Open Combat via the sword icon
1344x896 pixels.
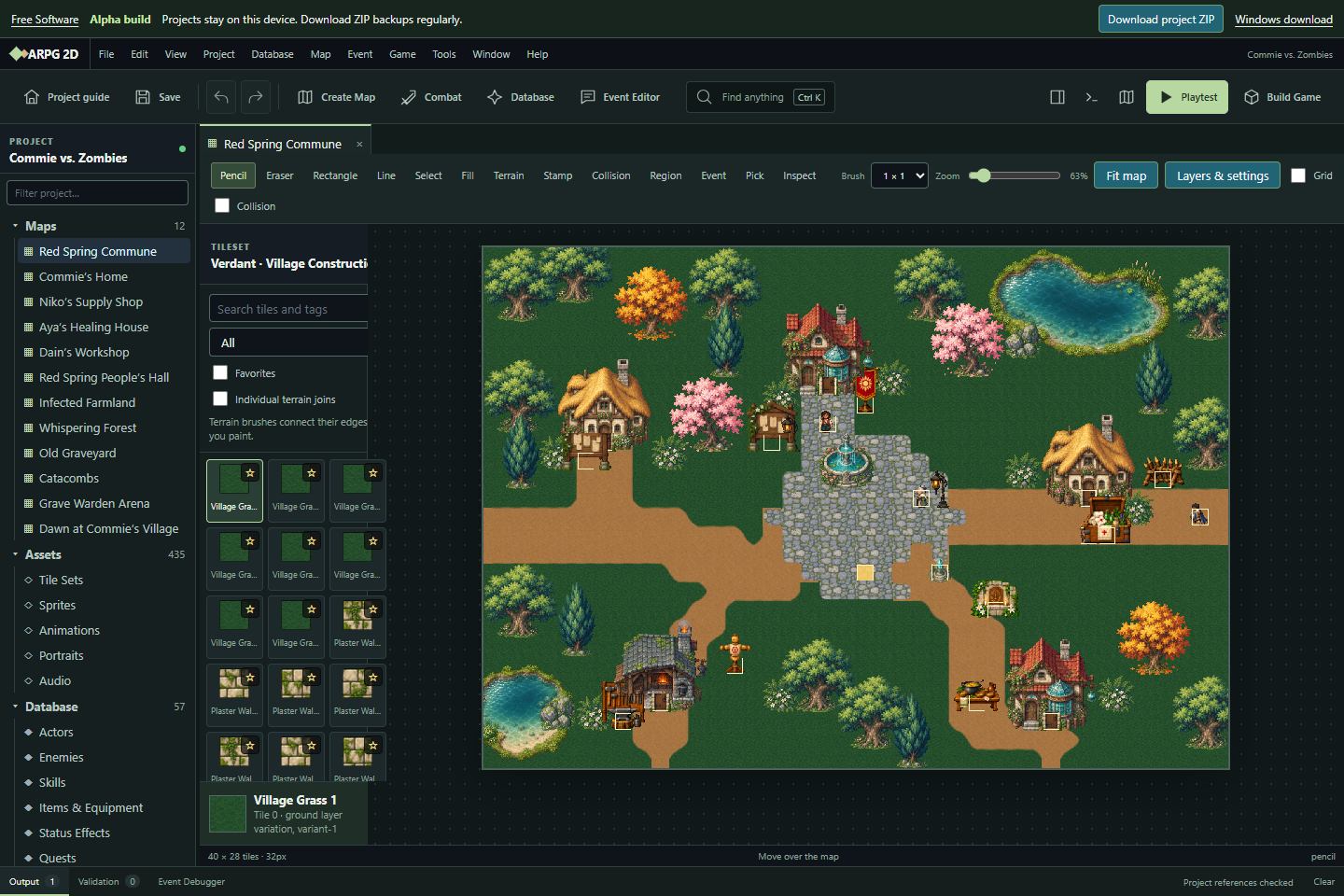[x=409, y=97]
